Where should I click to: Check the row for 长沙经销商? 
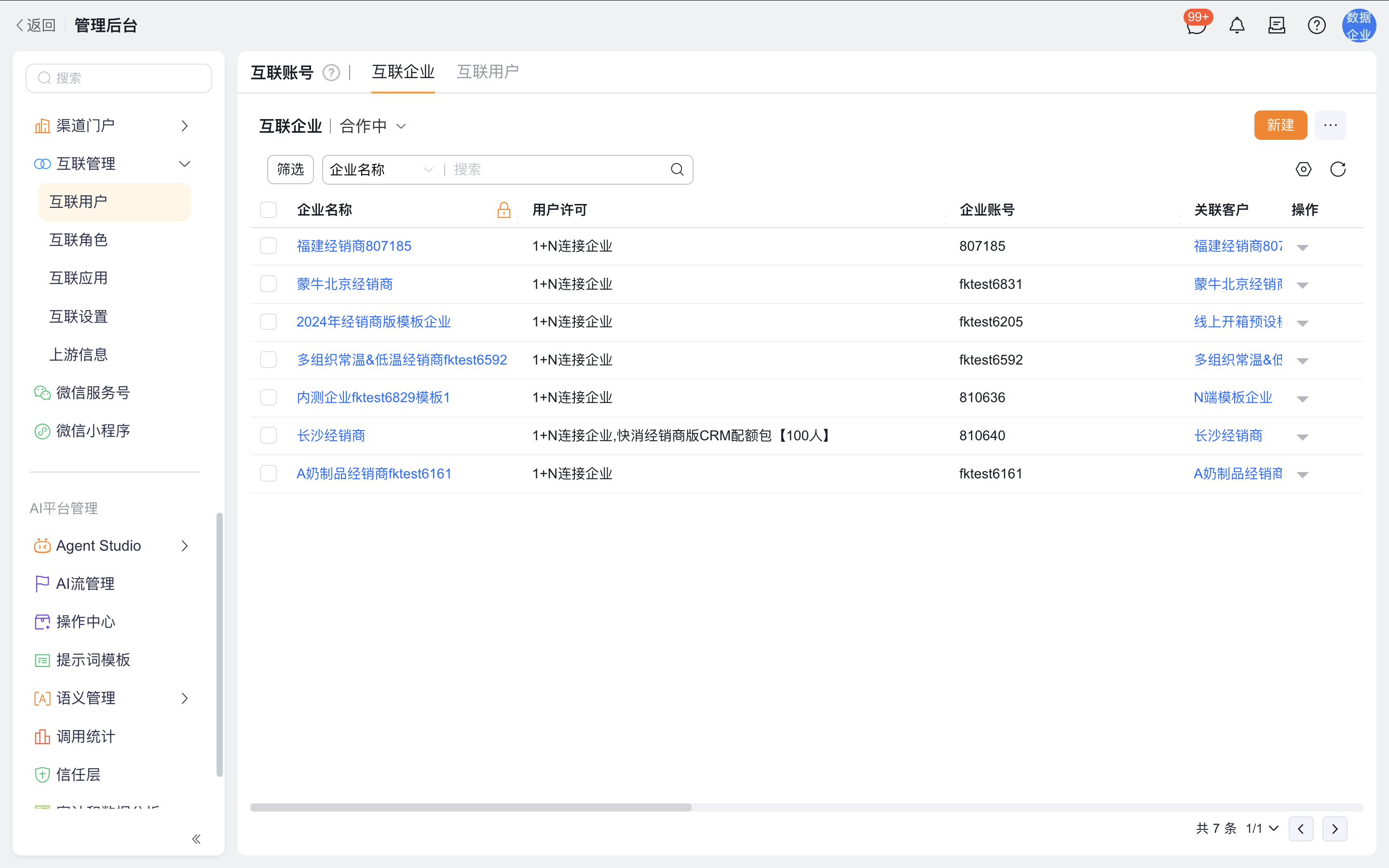pyautogui.click(x=269, y=435)
